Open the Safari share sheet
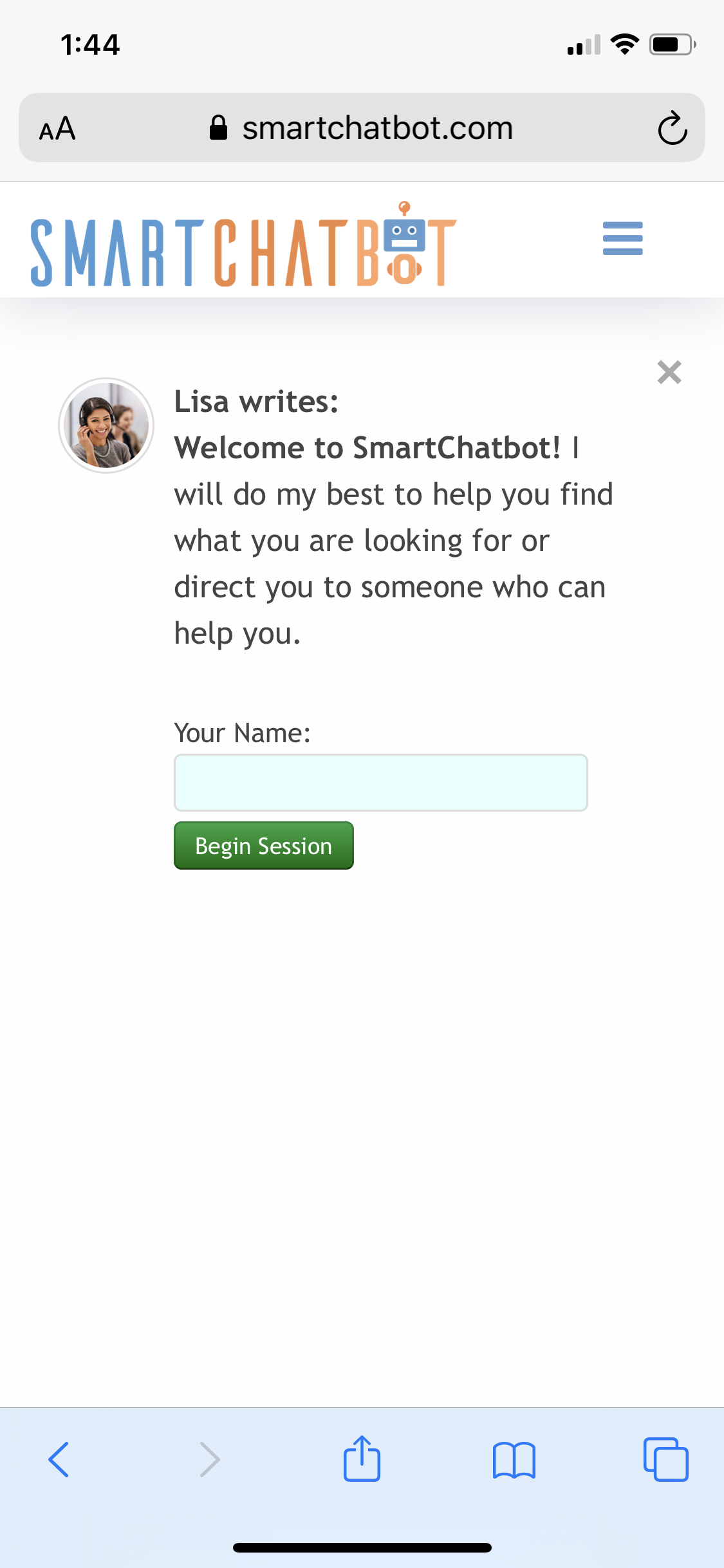Image resolution: width=724 pixels, height=1568 pixels. (x=362, y=1458)
